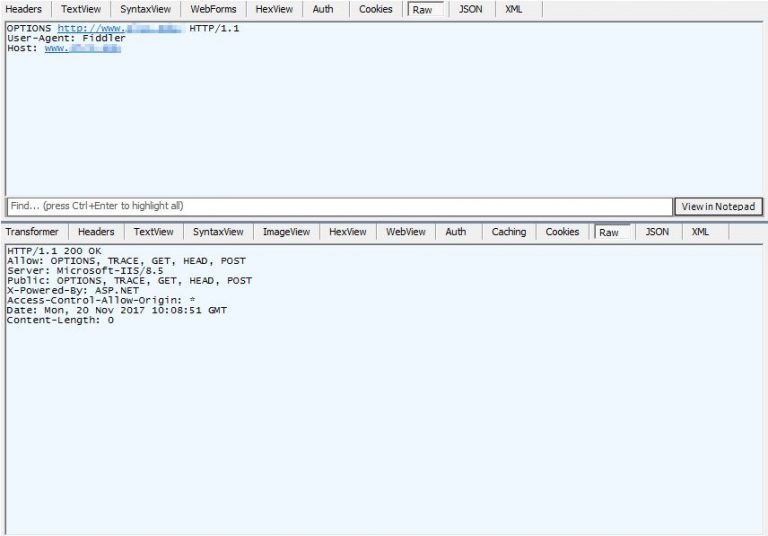The image size is (768, 536).
Task: Select response SyntaxView tab
Action: (218, 232)
